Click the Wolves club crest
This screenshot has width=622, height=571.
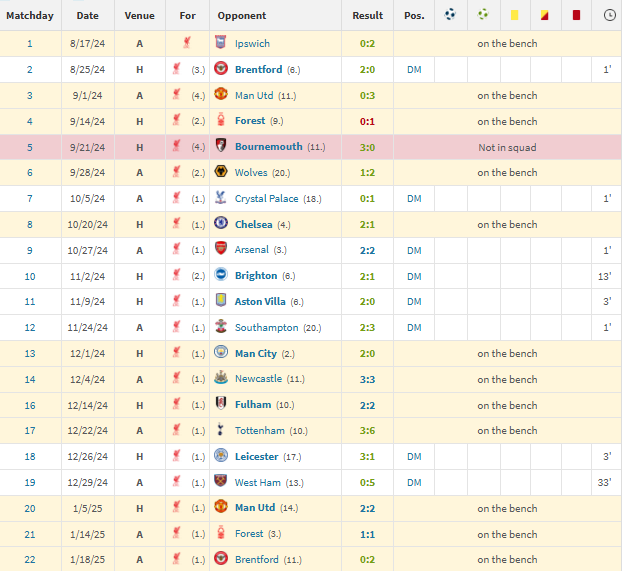[221, 171]
